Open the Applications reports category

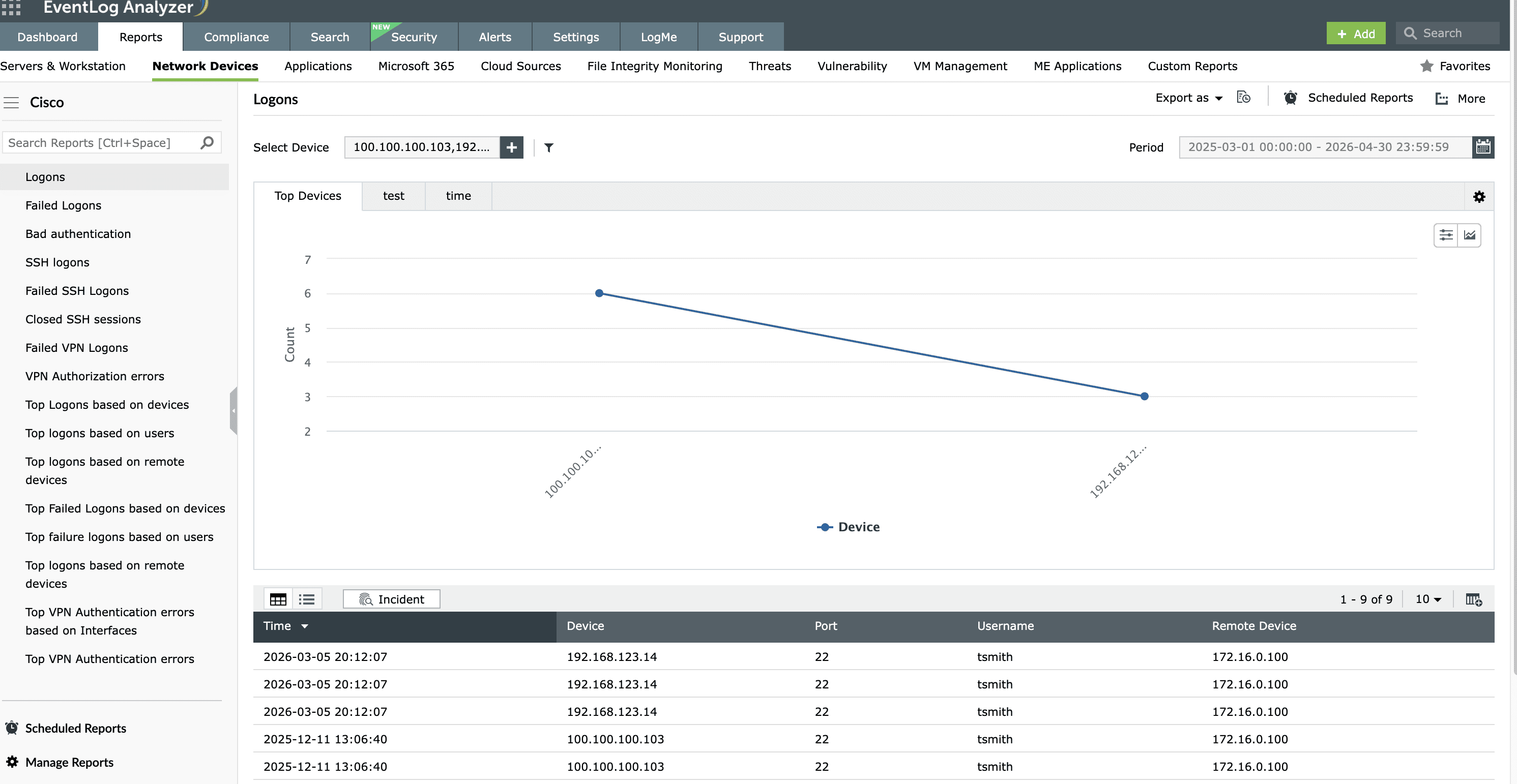coord(318,66)
